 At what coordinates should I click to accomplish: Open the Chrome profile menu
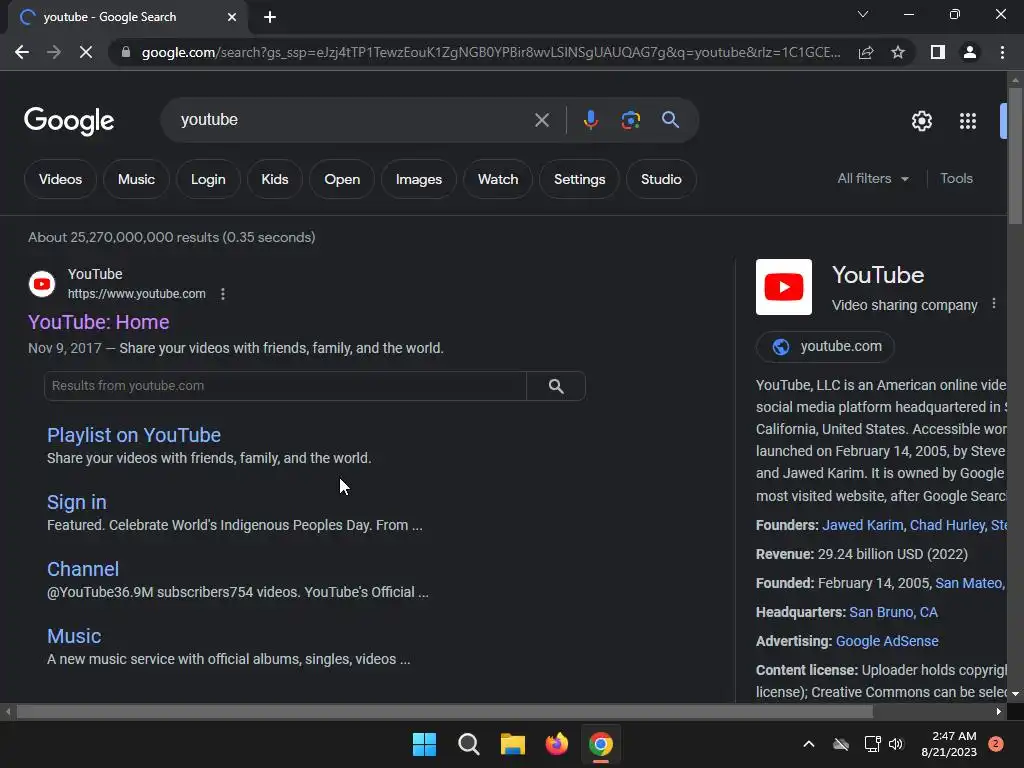click(970, 52)
